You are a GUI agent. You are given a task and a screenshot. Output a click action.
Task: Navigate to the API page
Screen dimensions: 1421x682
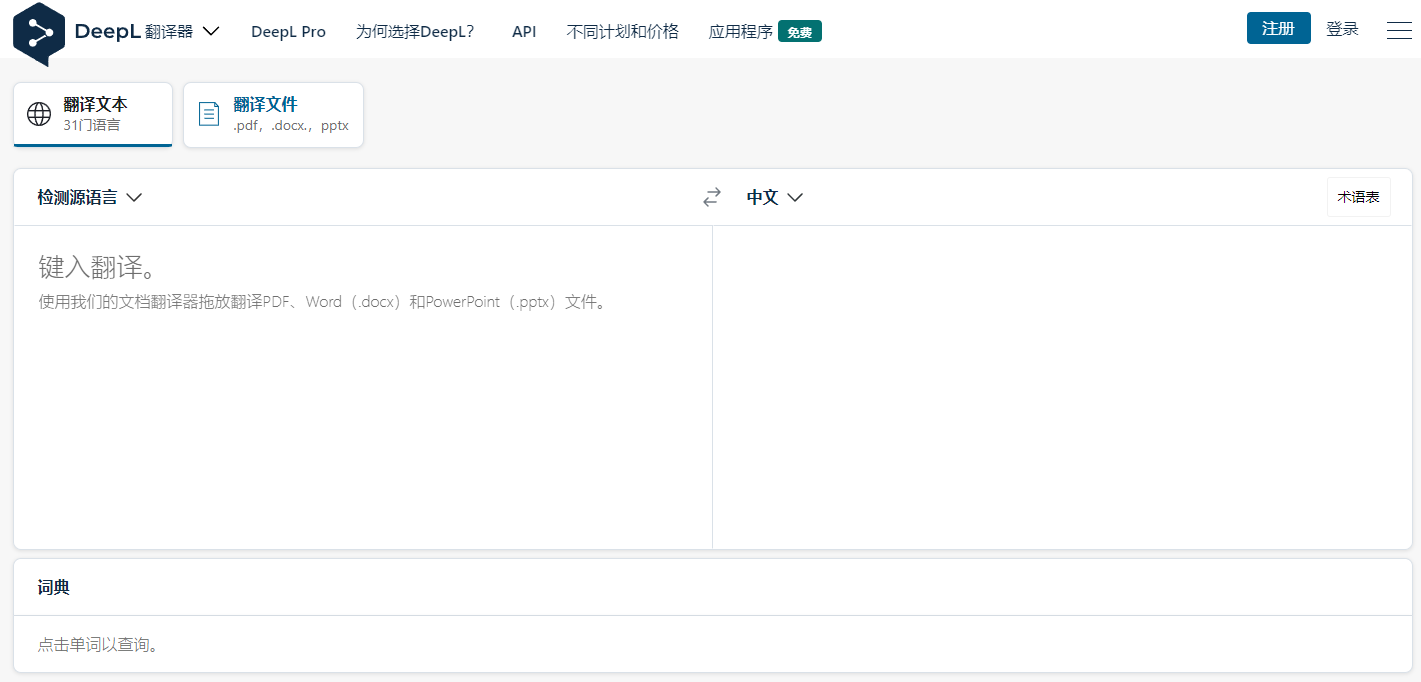(524, 31)
